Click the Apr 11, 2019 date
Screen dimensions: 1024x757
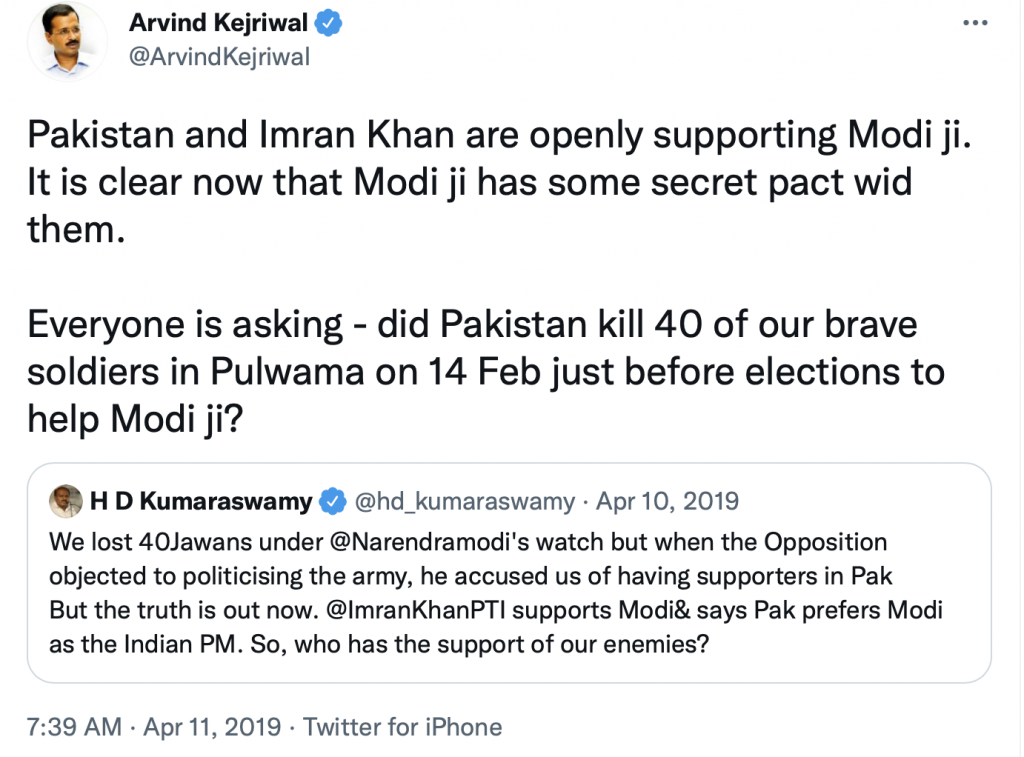[x=213, y=726]
